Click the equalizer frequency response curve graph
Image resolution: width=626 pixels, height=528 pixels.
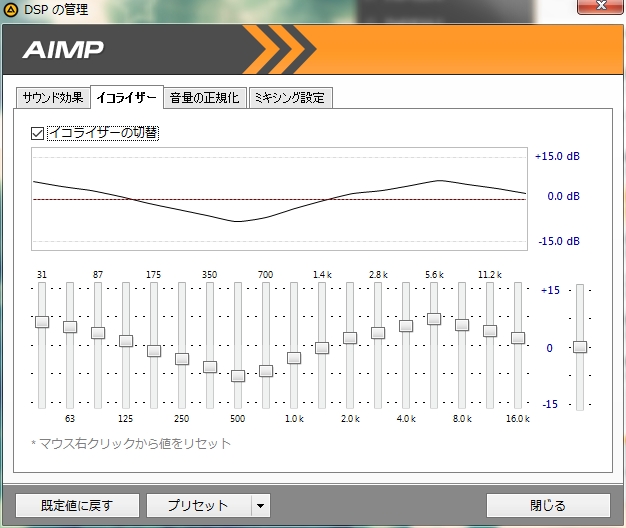pyautogui.click(x=279, y=199)
